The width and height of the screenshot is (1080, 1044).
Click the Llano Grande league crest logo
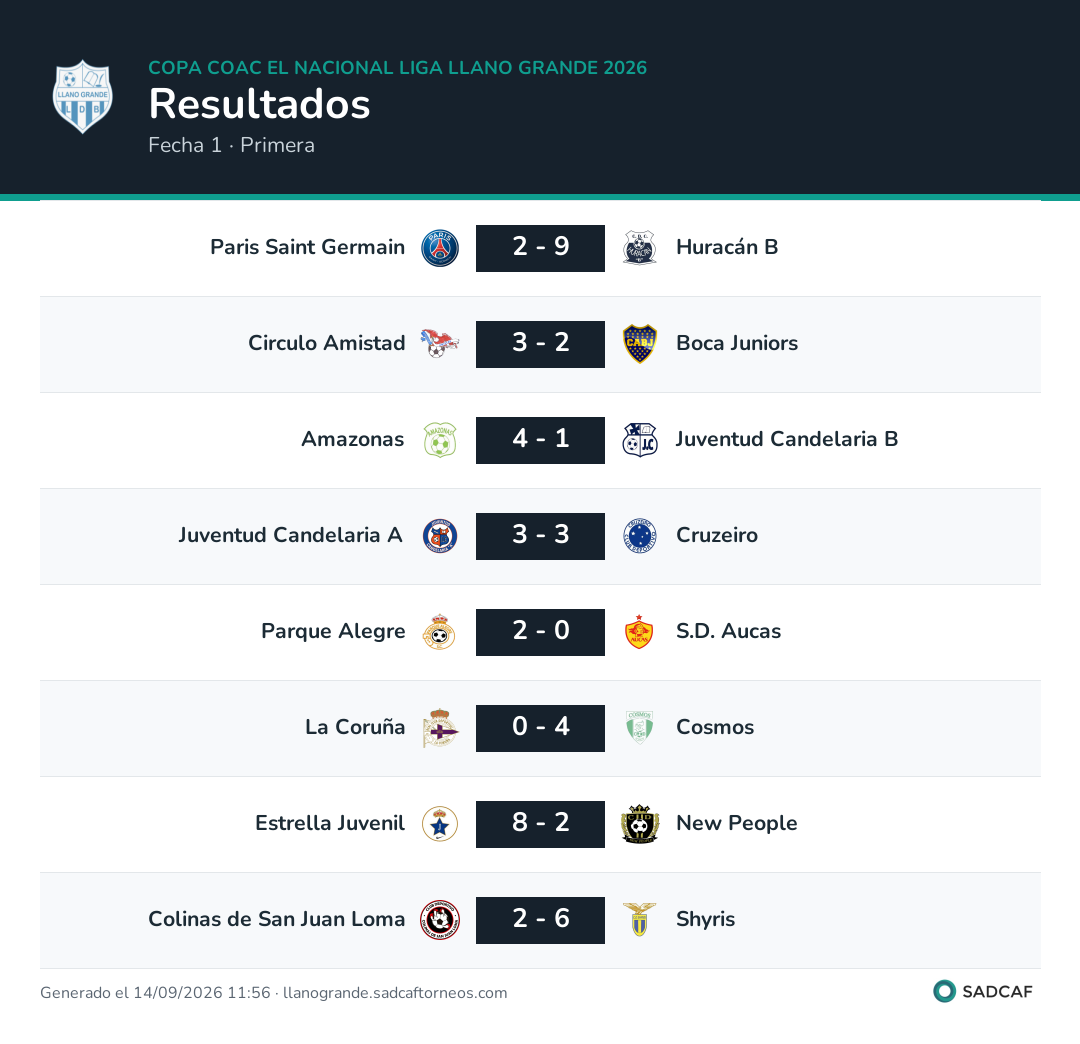tap(83, 96)
